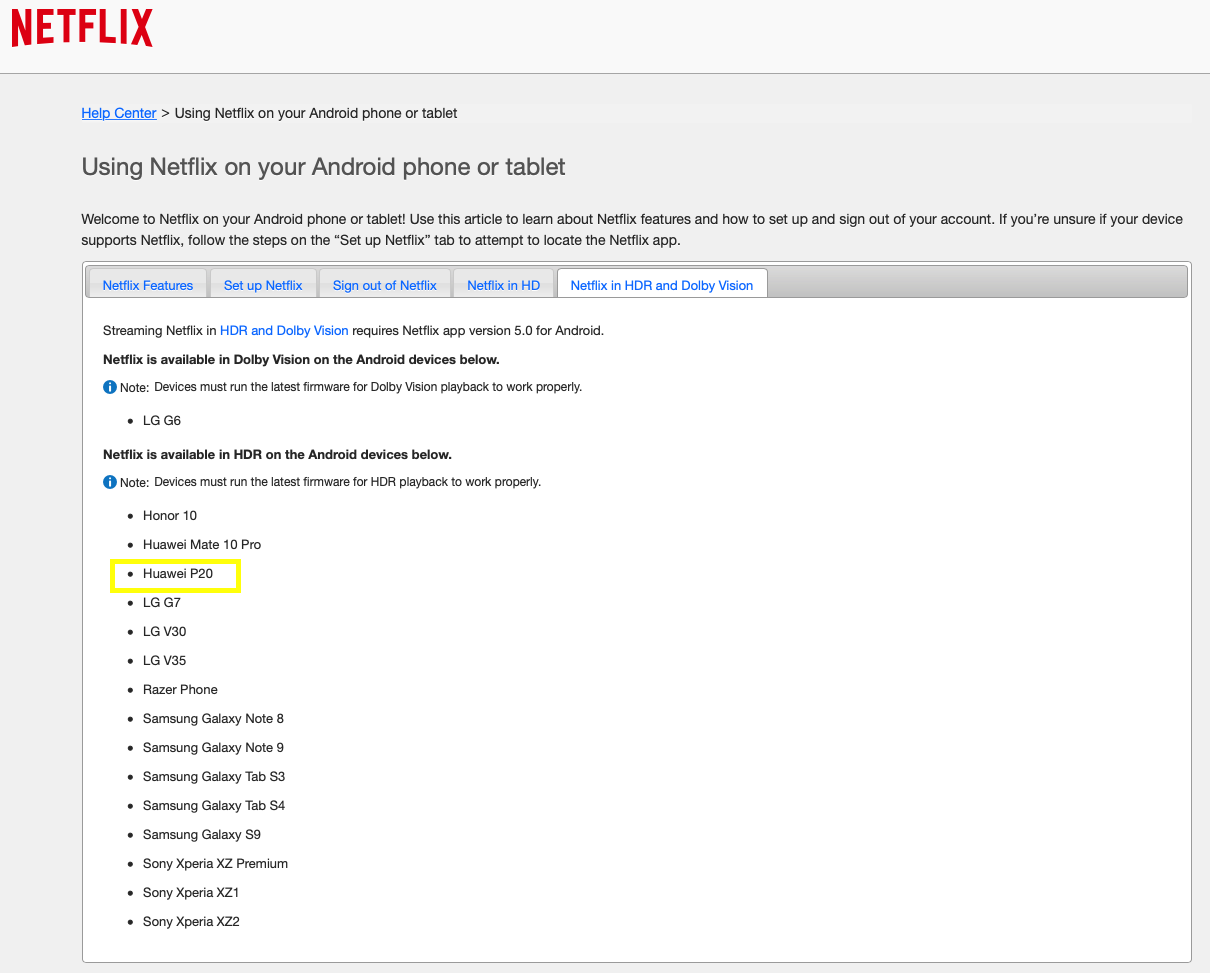Viewport: 1210px width, 973px height.
Task: Click the Sony Xperia XZ2 entry
Action: pos(191,922)
